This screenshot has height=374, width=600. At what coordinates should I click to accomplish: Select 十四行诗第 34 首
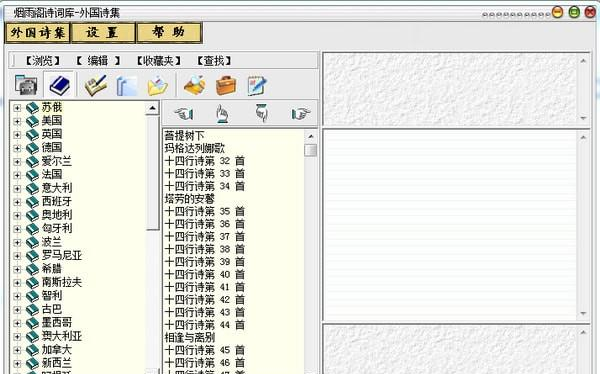[x=205, y=186]
